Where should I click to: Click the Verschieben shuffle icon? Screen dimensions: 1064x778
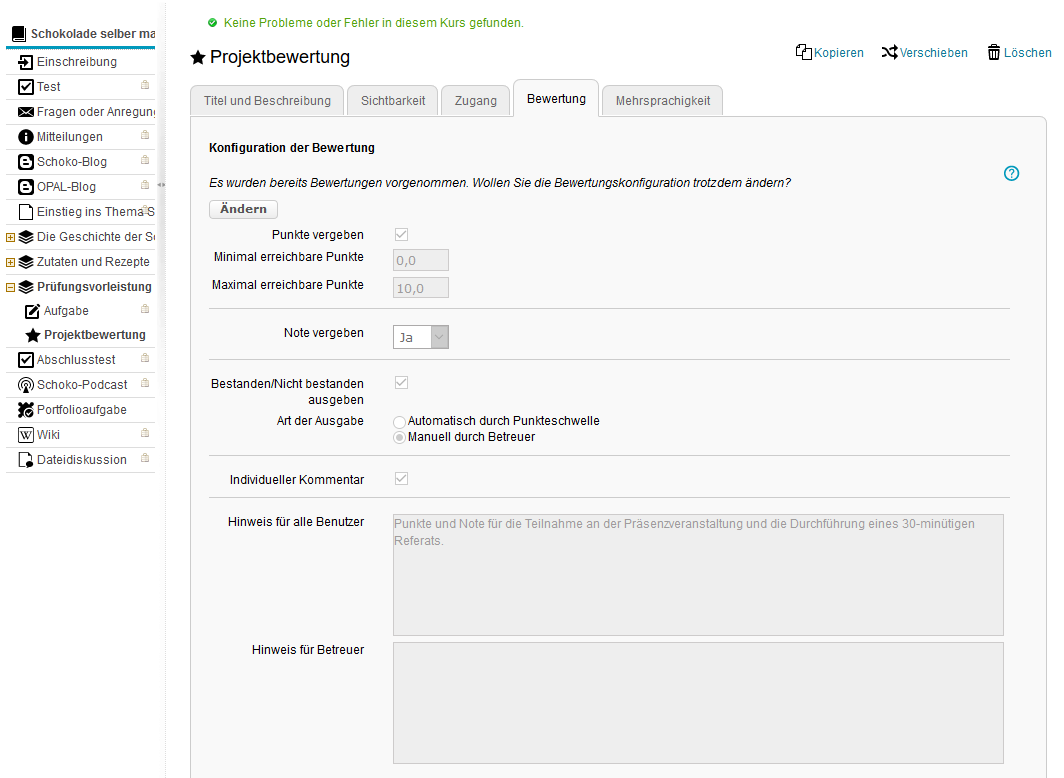point(889,52)
